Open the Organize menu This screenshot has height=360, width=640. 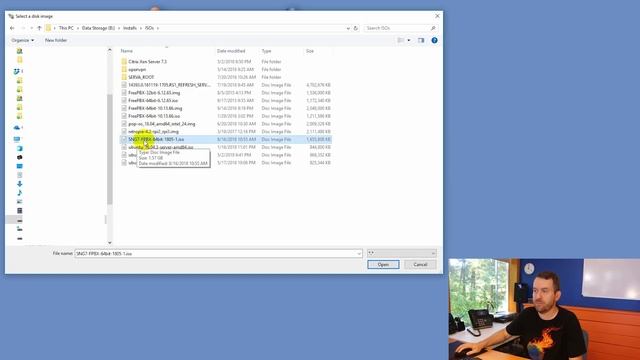coord(22,40)
